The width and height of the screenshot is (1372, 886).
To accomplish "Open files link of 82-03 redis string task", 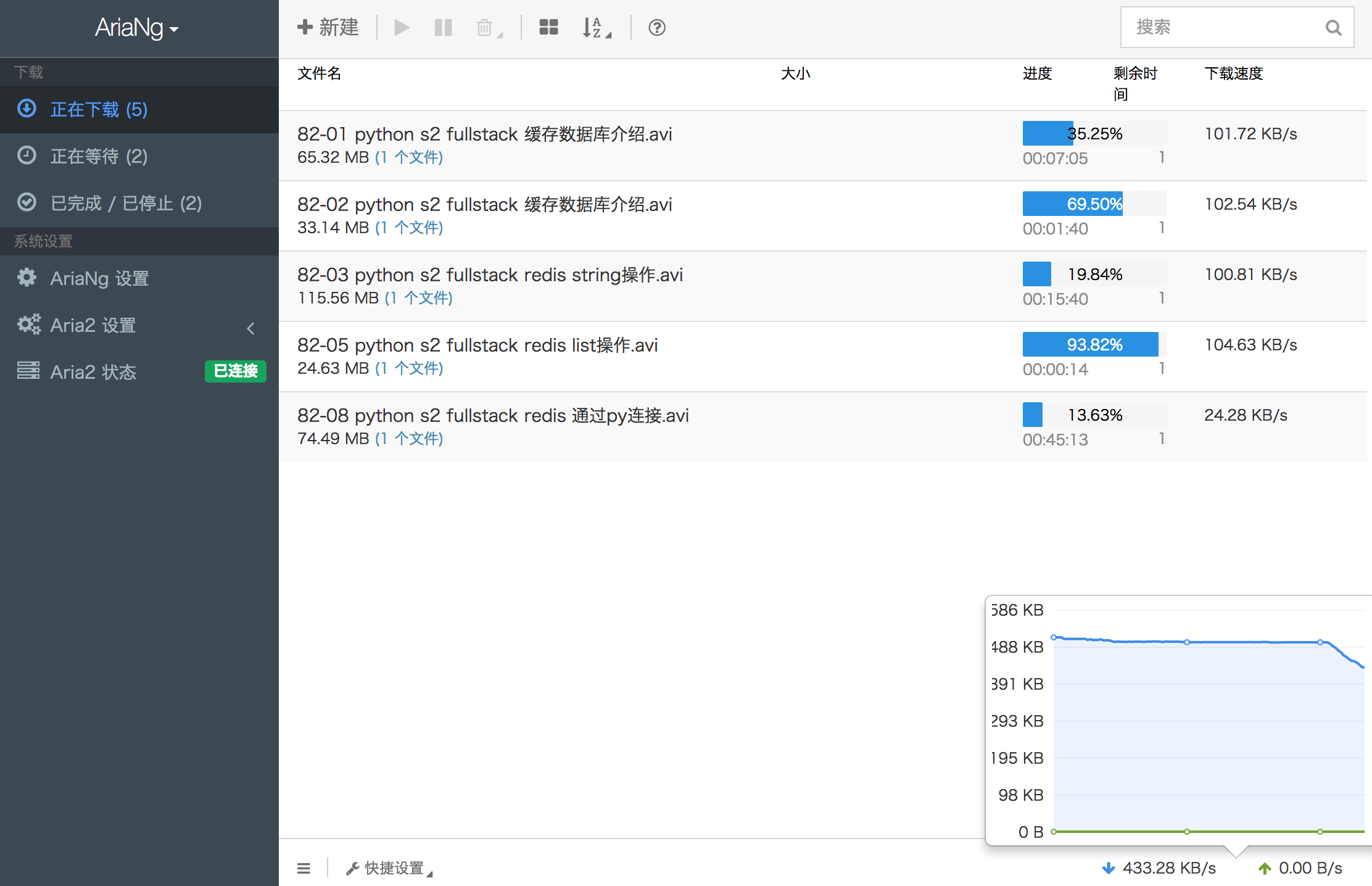I will pos(419,298).
